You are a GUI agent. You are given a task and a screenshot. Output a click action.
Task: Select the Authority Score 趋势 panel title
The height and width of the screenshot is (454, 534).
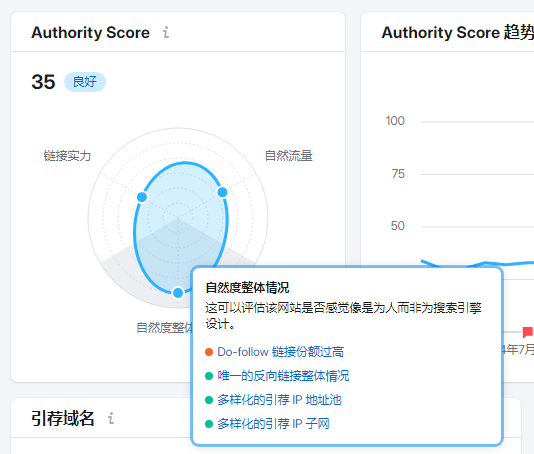(x=458, y=33)
